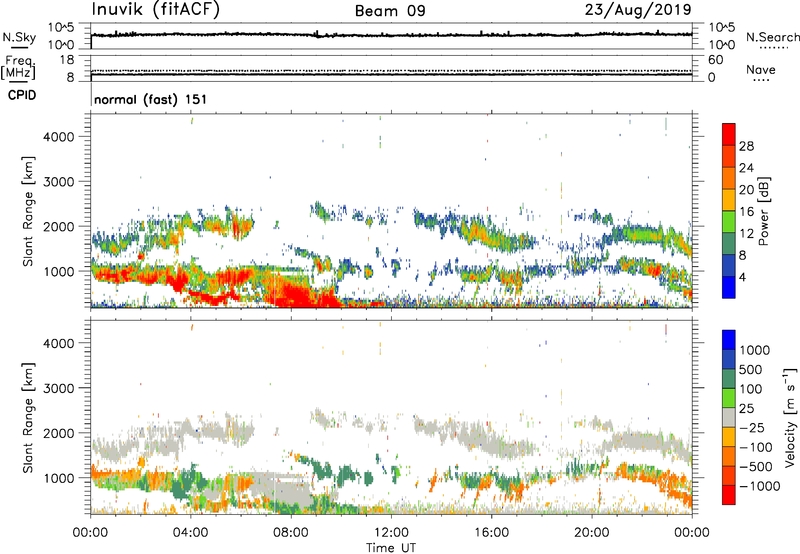This screenshot has height=554, width=800.
Task: Click the '-1000' label on the velocity colorbar
Action: [x=759, y=486]
